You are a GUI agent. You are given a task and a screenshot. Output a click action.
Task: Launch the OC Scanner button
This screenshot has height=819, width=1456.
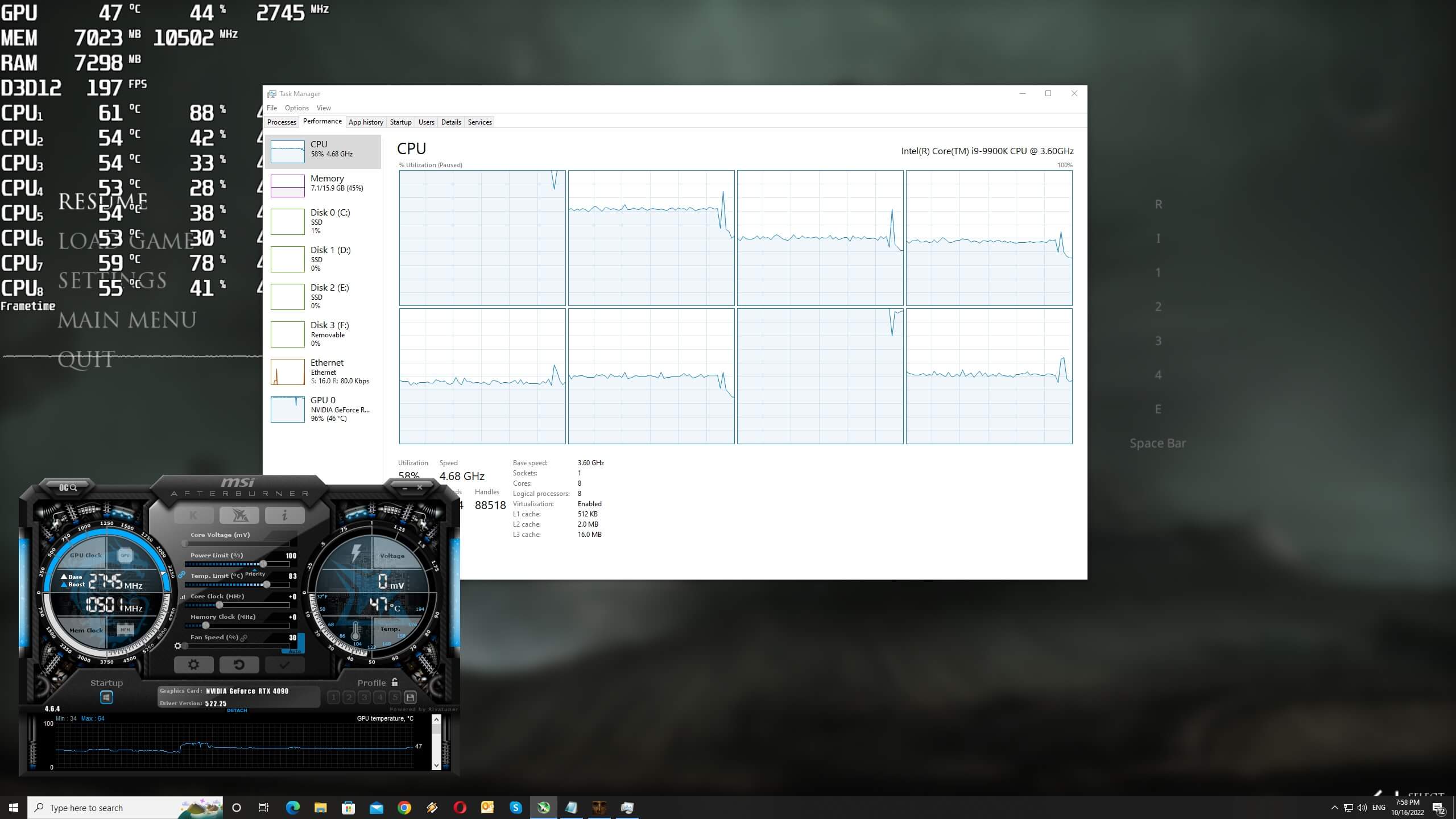tap(68, 487)
